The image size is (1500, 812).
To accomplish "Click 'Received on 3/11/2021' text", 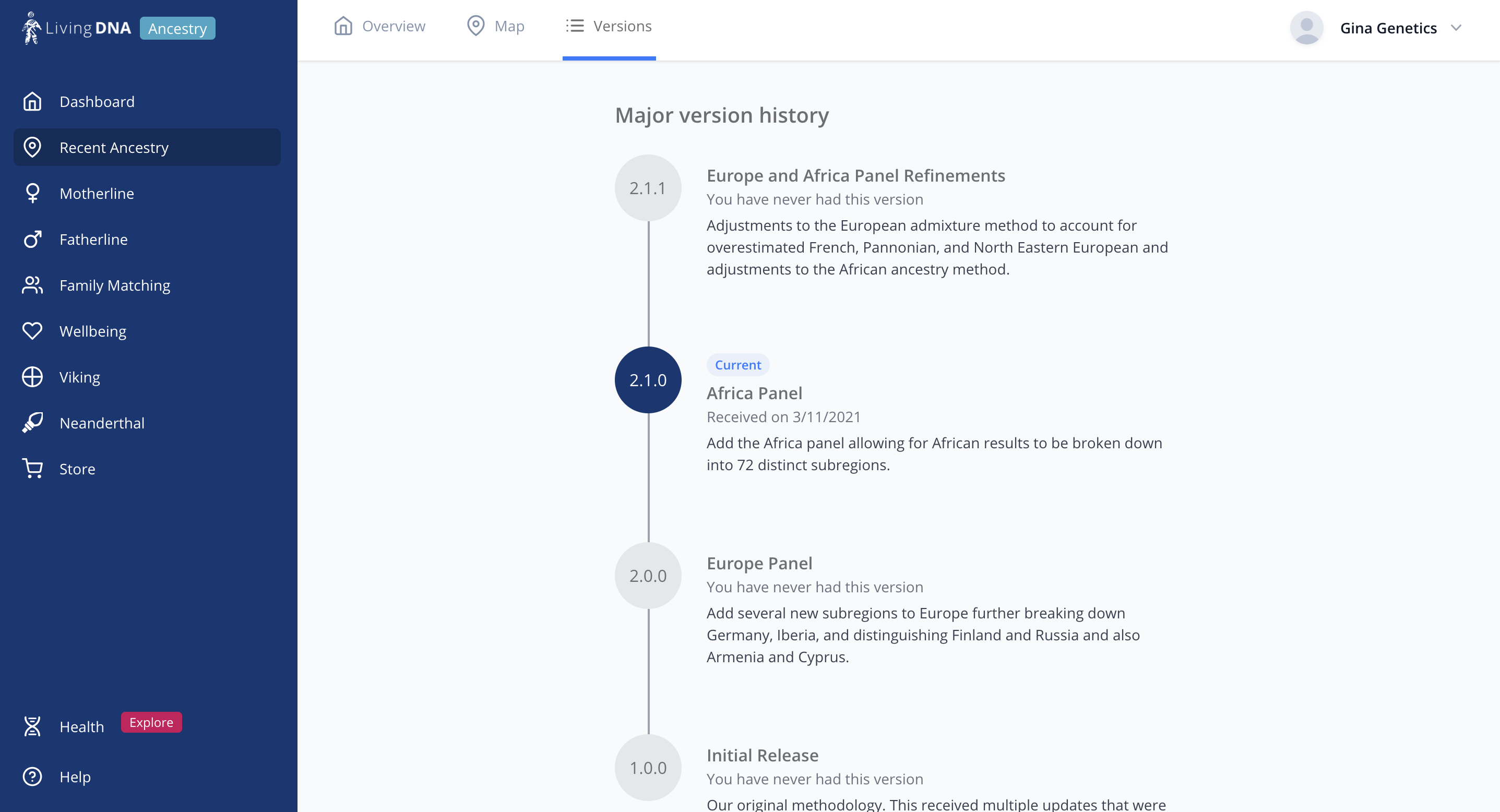I will click(783, 417).
